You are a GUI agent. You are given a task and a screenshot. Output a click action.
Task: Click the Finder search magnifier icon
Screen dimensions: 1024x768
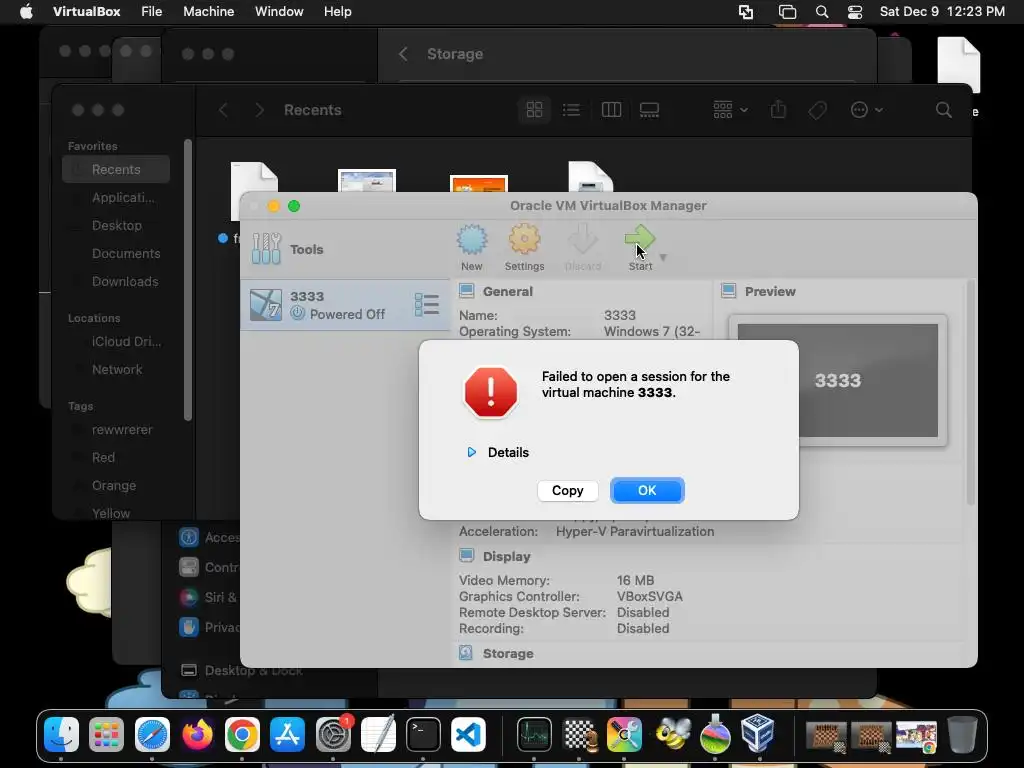(944, 110)
